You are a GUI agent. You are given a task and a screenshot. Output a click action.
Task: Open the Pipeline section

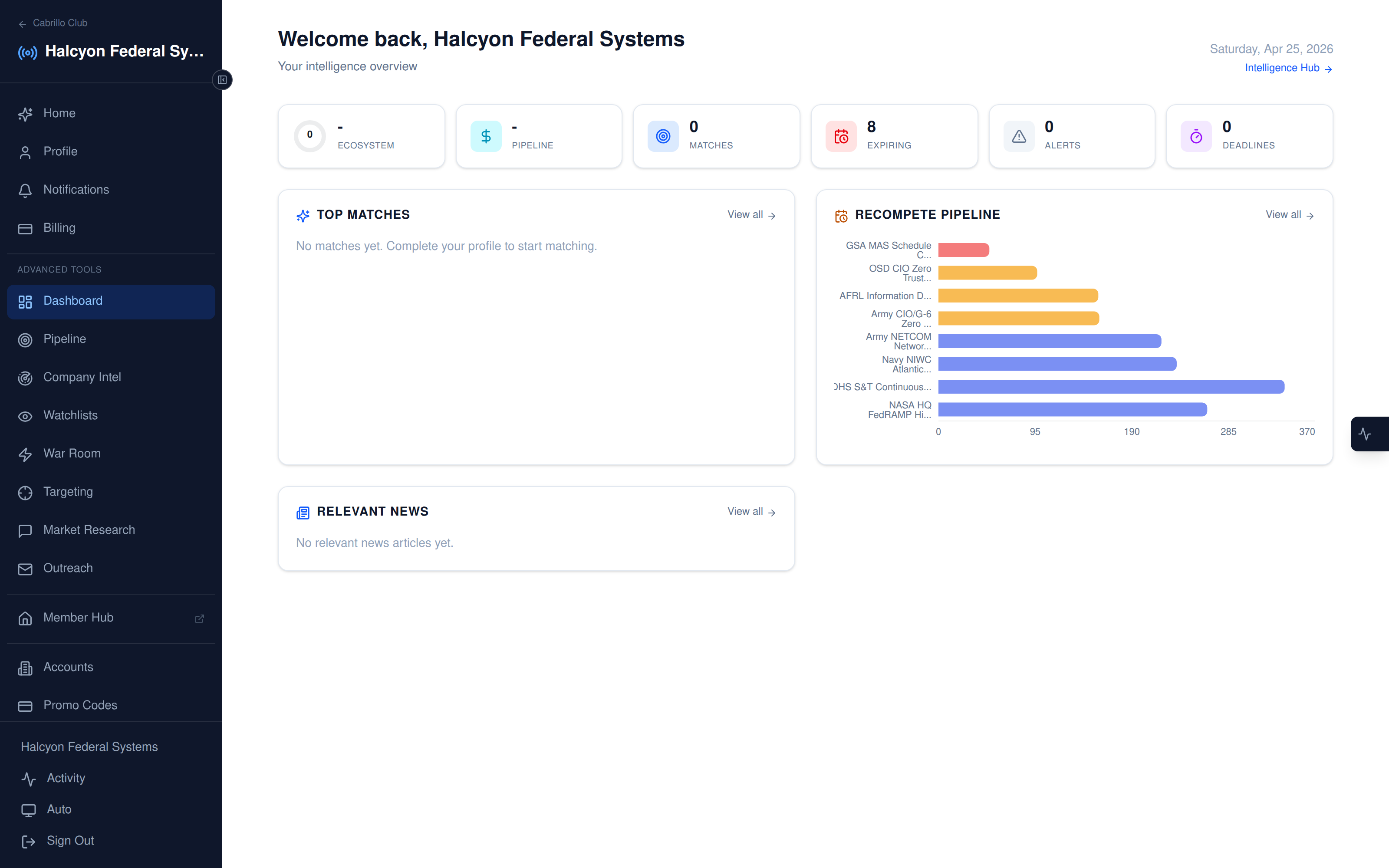coord(64,339)
